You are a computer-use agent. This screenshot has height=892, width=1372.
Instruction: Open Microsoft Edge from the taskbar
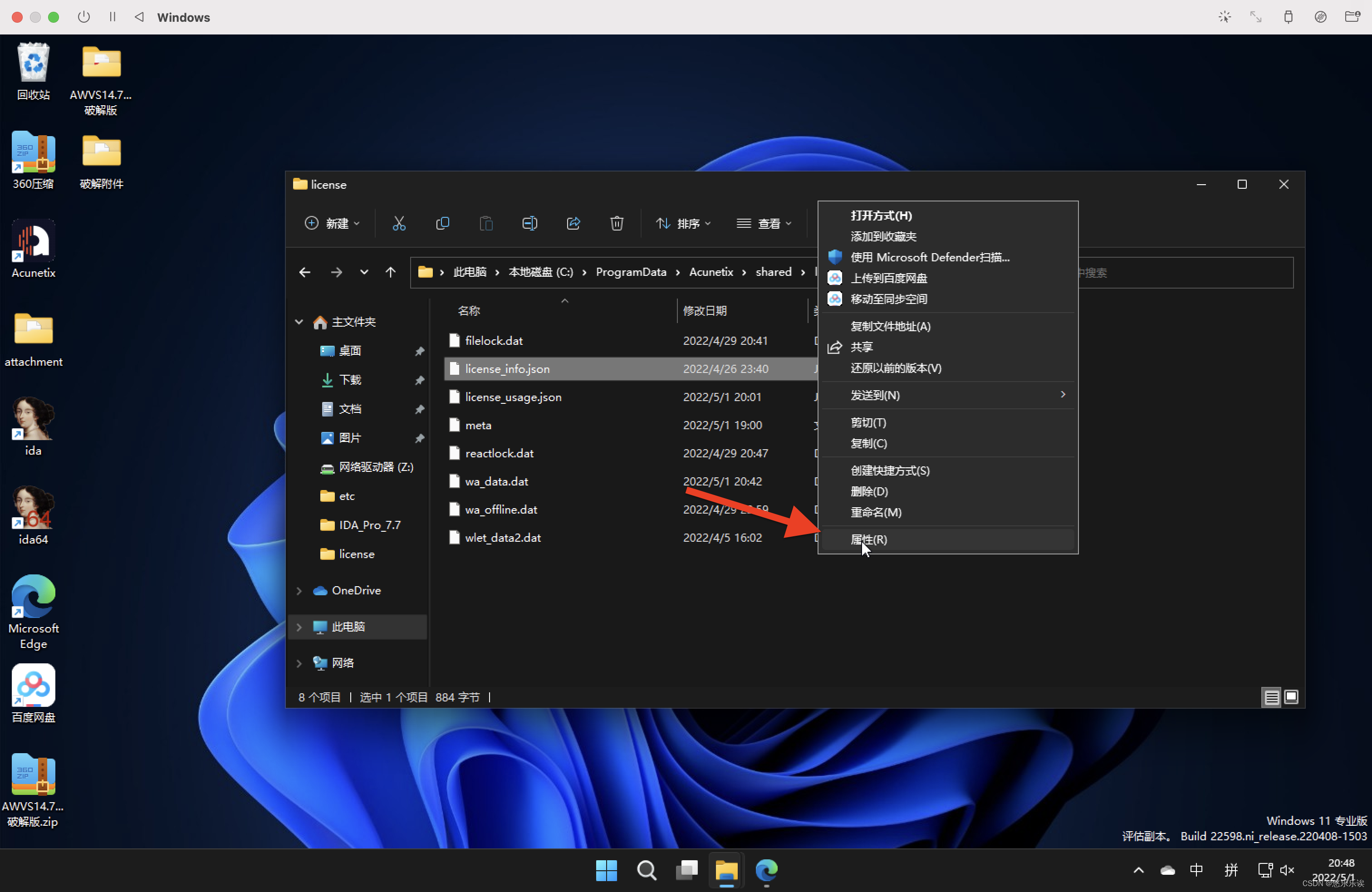pyautogui.click(x=766, y=869)
